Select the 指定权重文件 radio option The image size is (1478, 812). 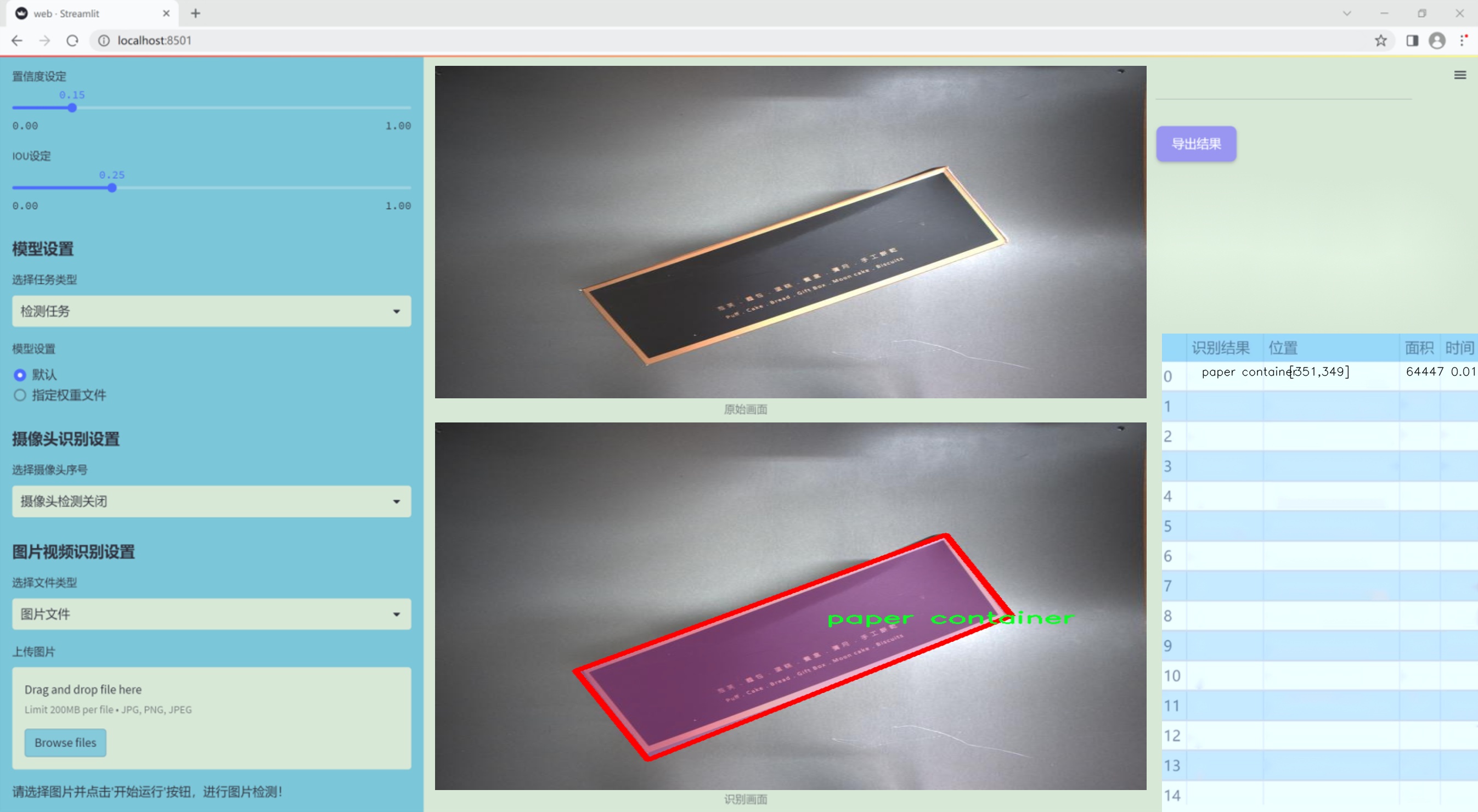pos(20,395)
